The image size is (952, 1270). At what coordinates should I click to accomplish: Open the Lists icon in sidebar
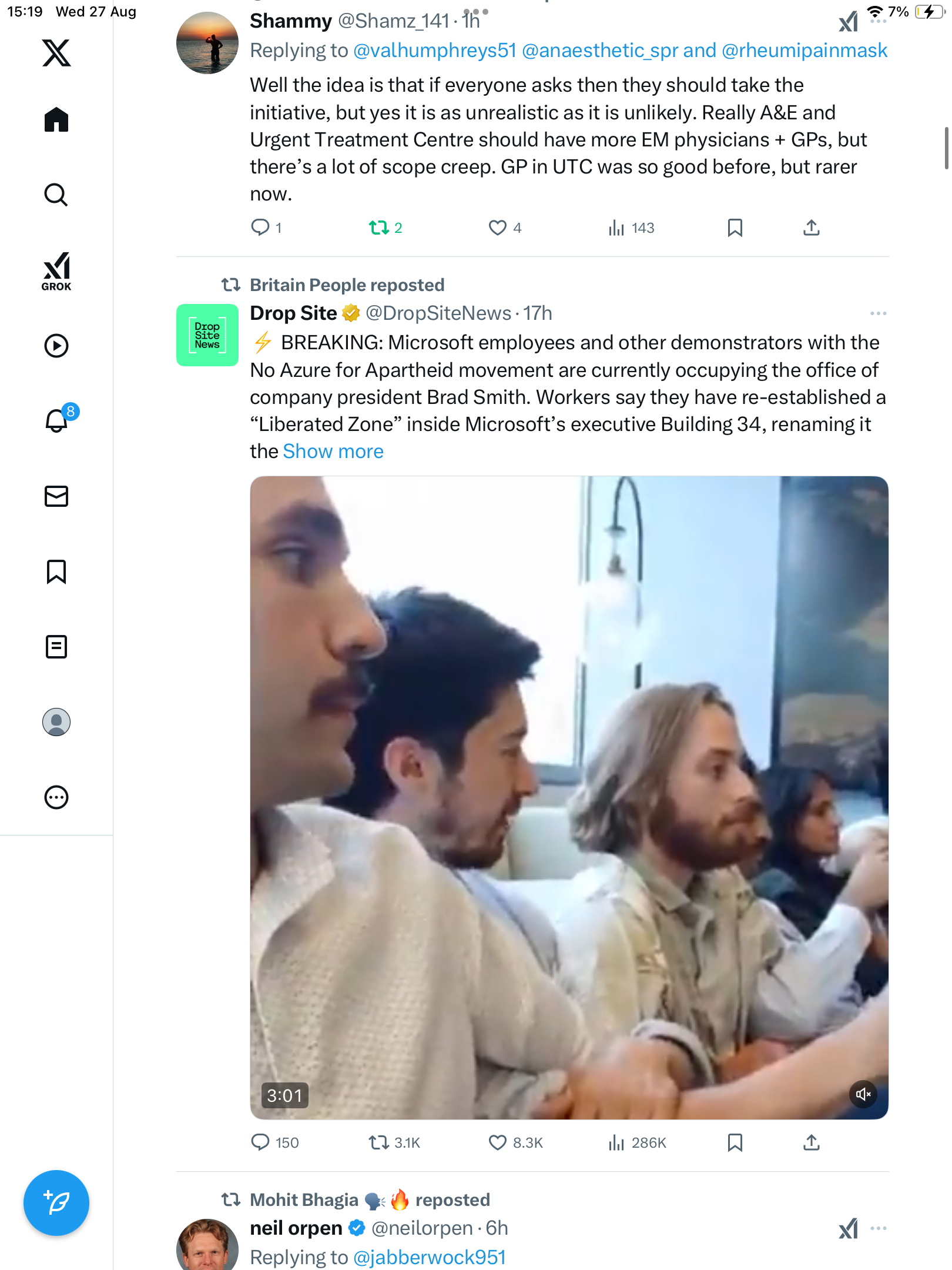pyautogui.click(x=56, y=647)
